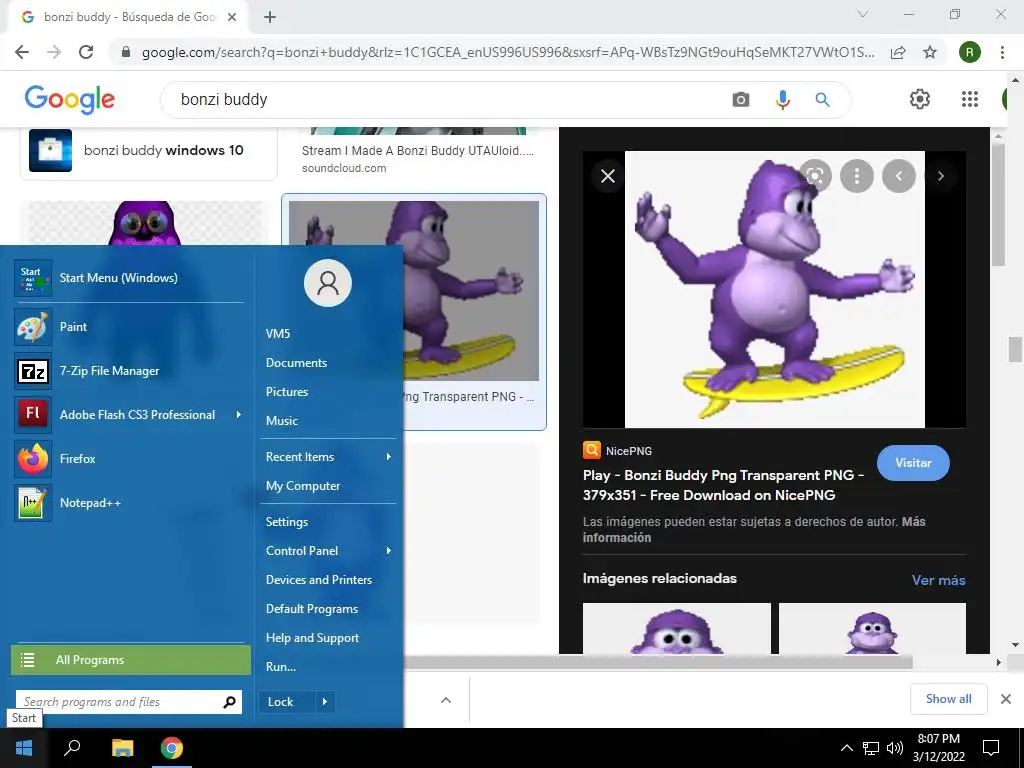
Task: Click the Visitar button
Action: click(x=913, y=463)
